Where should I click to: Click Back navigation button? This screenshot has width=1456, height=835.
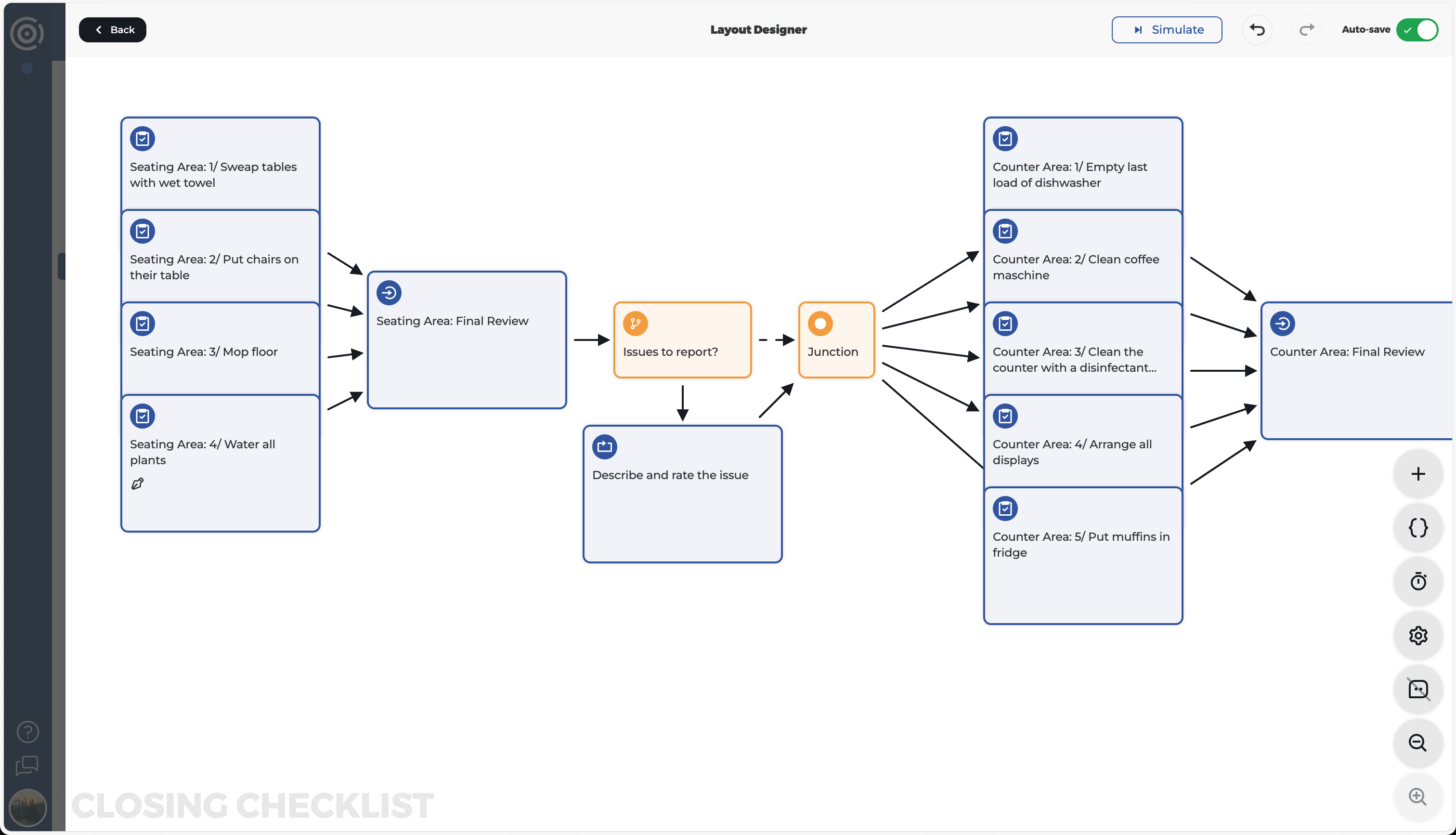pos(112,29)
